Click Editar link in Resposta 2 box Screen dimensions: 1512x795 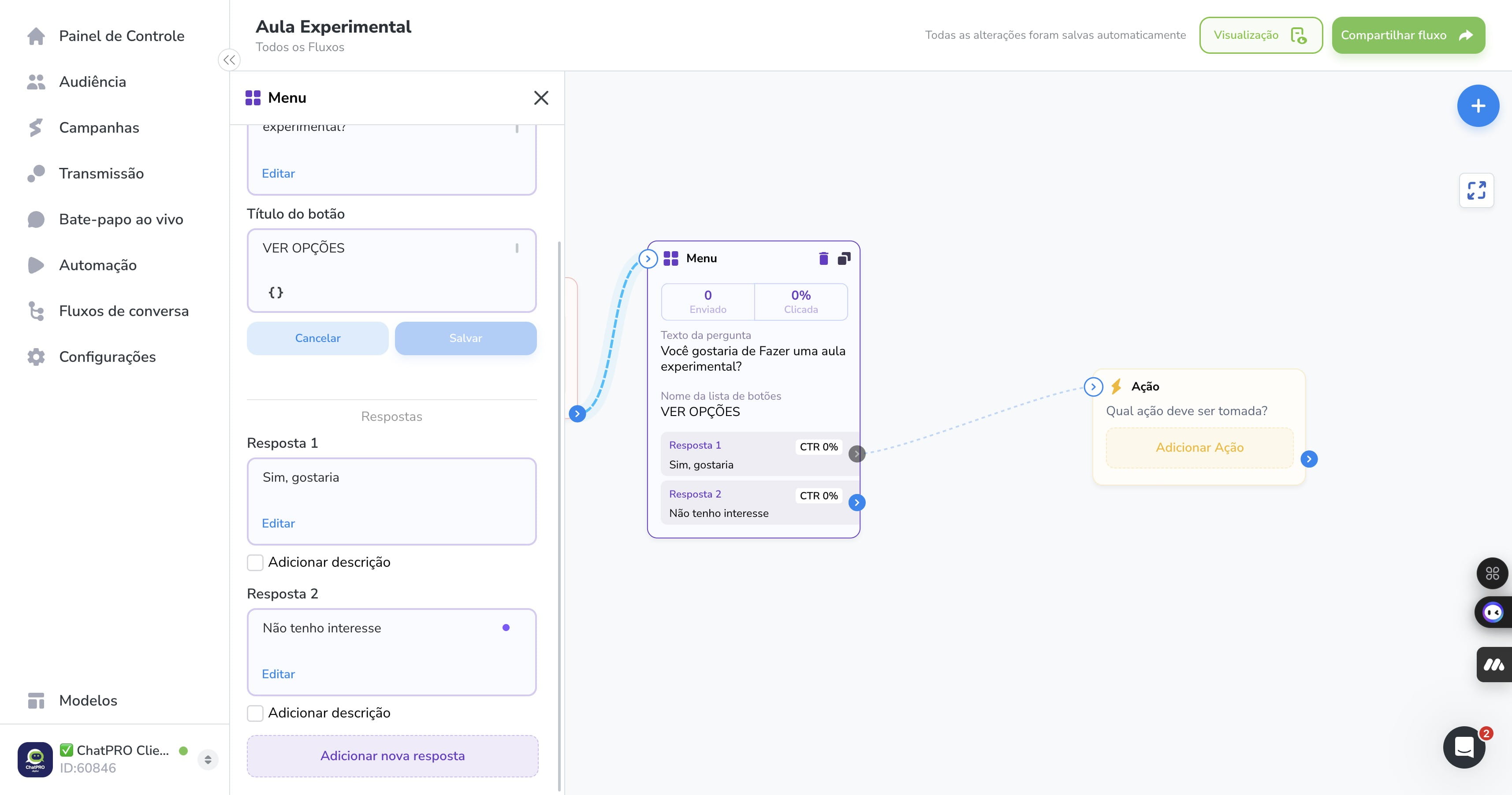coord(278,674)
